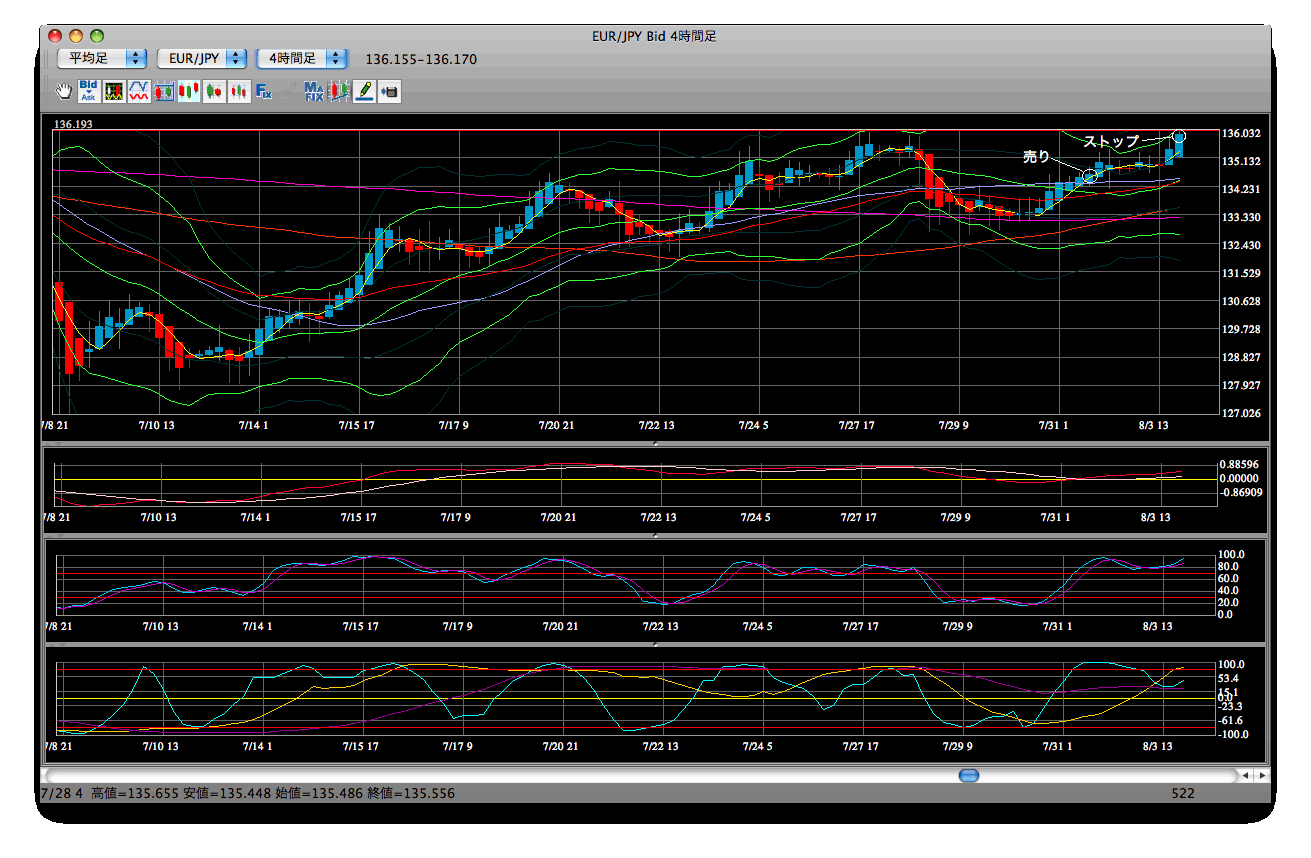The height and width of the screenshot is (858, 1311).
Task: Click the candlestick grid chart icon
Action: click(164, 92)
